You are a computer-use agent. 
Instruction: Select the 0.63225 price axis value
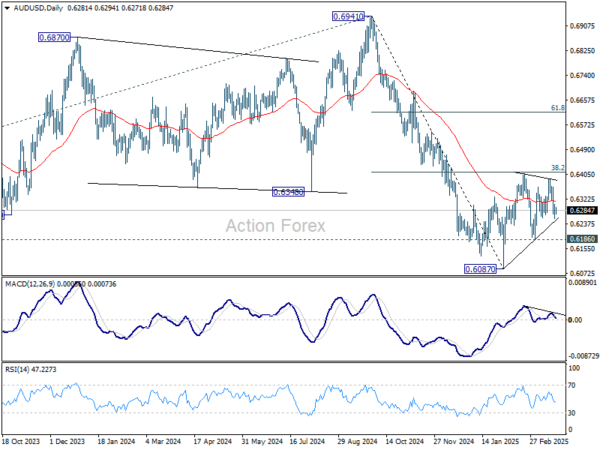[582, 199]
